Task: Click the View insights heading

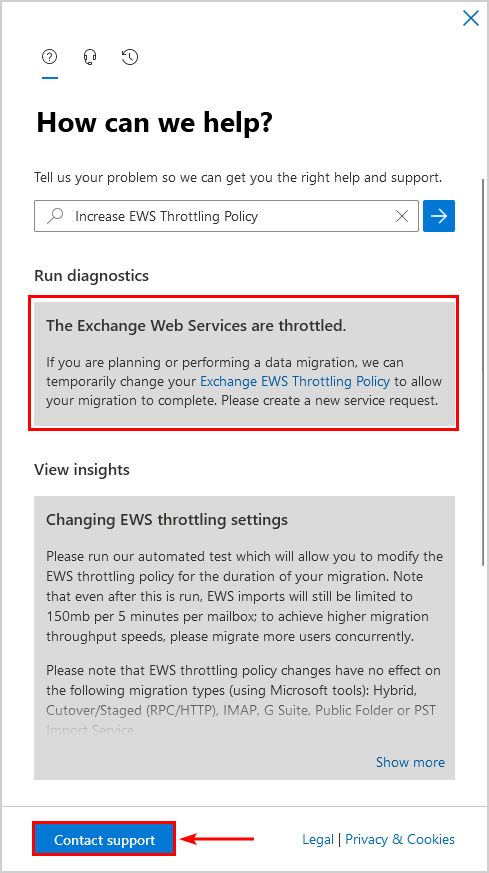Action: pyautogui.click(x=82, y=469)
